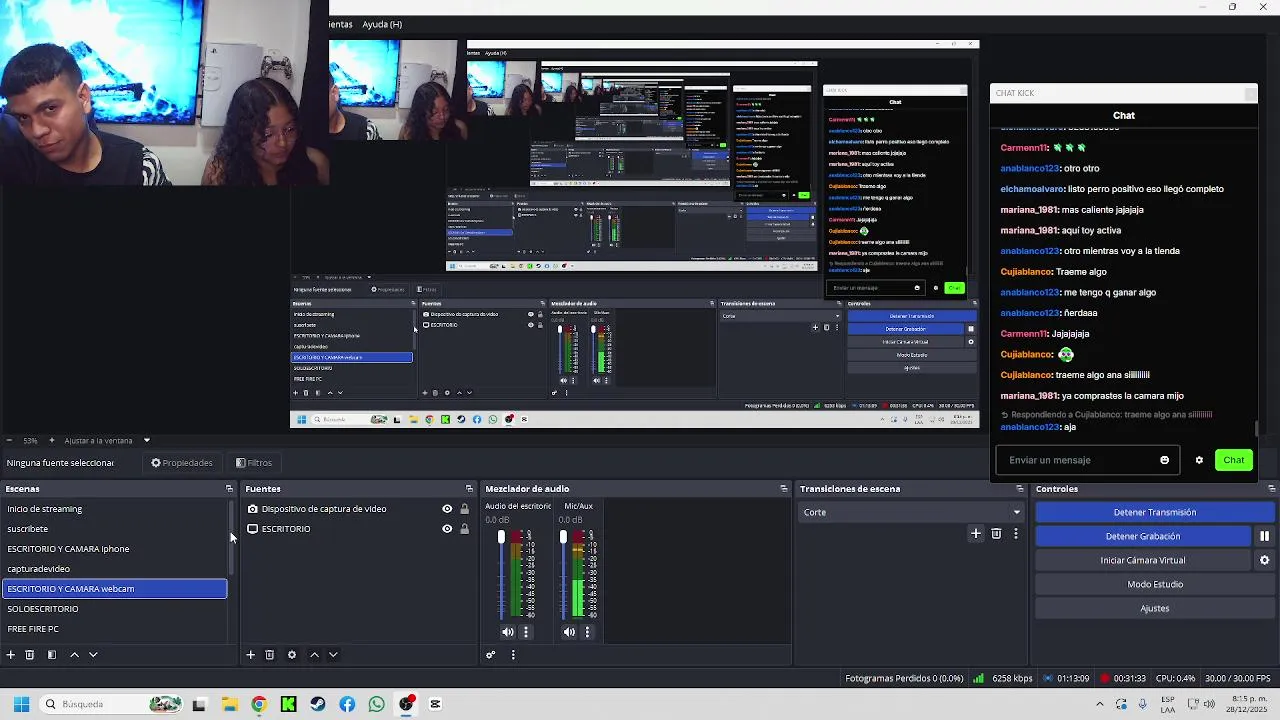Screen dimensions: 1280x720
Task: Select the FREE FIRE PC scene
Action: [x=114, y=629]
